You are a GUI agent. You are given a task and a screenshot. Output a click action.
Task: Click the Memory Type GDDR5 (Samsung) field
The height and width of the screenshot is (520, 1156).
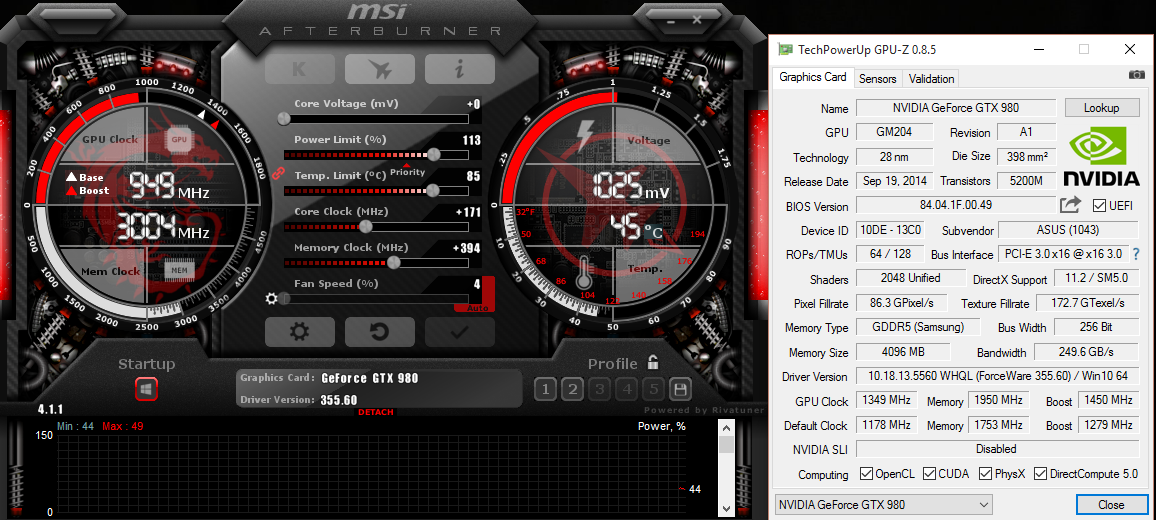pyautogui.click(x=919, y=327)
